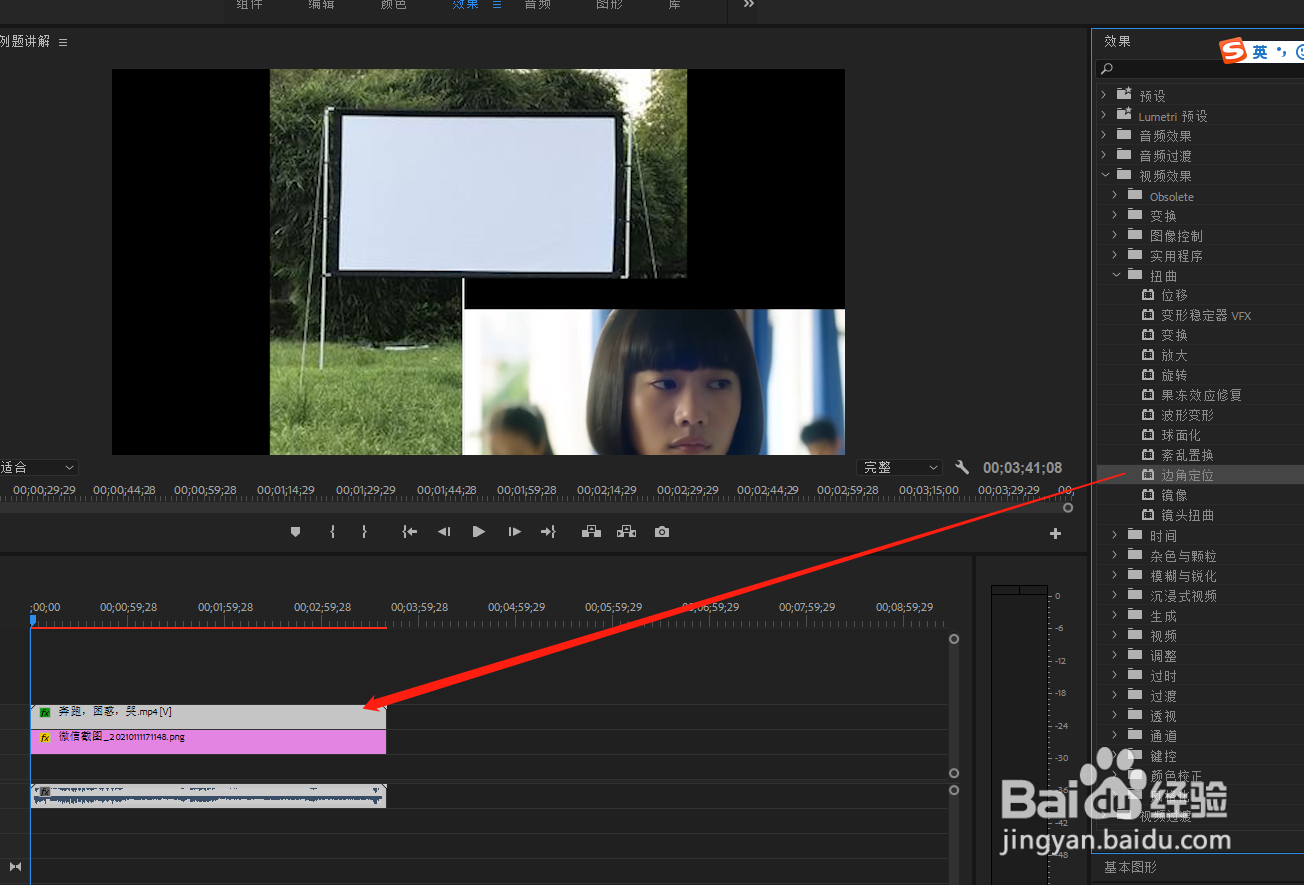This screenshot has width=1304, height=885.
Task: Collapse the 扭曲 distort folder
Action: pyautogui.click(x=1115, y=275)
